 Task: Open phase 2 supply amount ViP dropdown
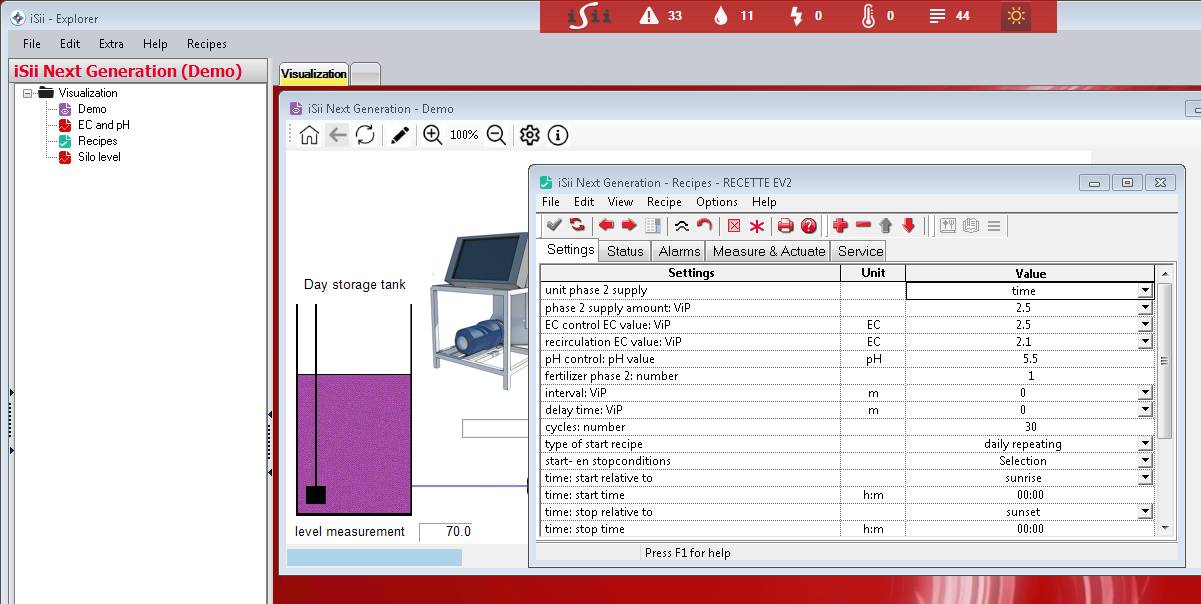1145,308
